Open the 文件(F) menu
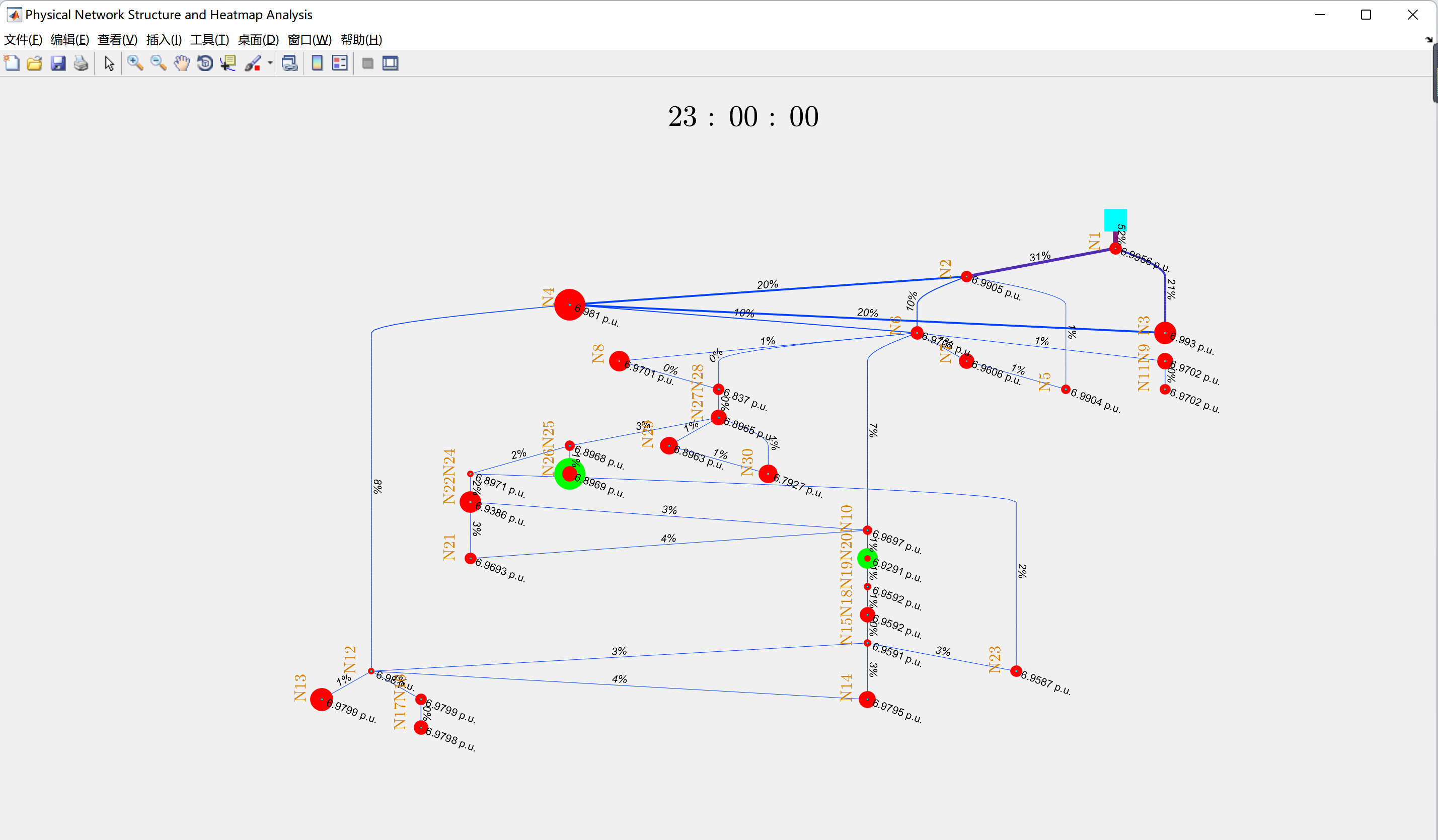The image size is (1438, 840). coord(23,40)
